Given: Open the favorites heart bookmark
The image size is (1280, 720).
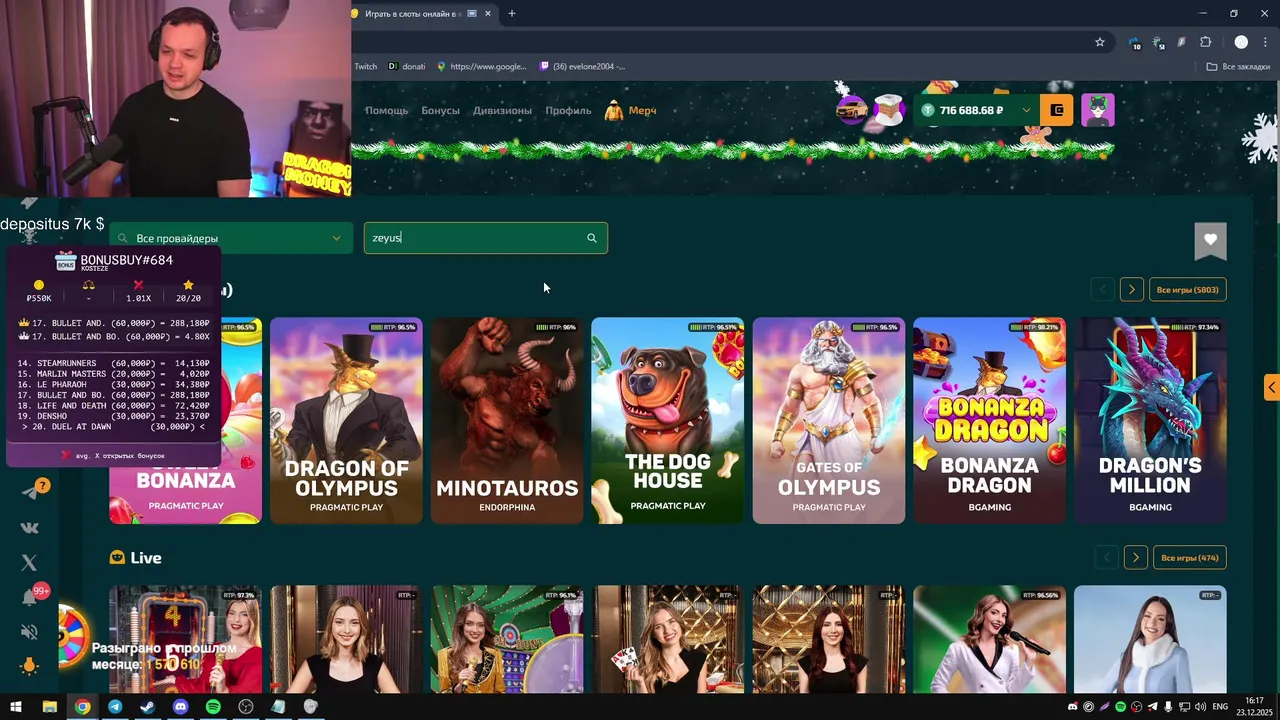Looking at the screenshot, I should tap(1210, 239).
